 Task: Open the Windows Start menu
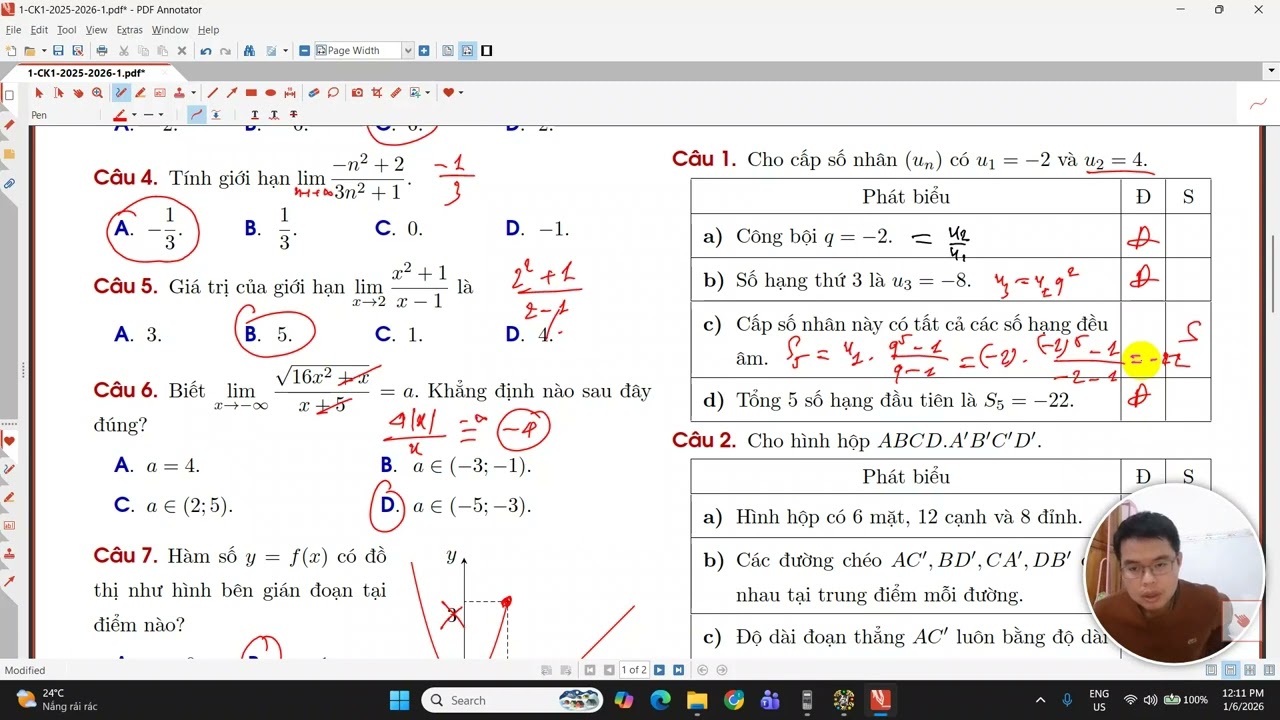(399, 700)
